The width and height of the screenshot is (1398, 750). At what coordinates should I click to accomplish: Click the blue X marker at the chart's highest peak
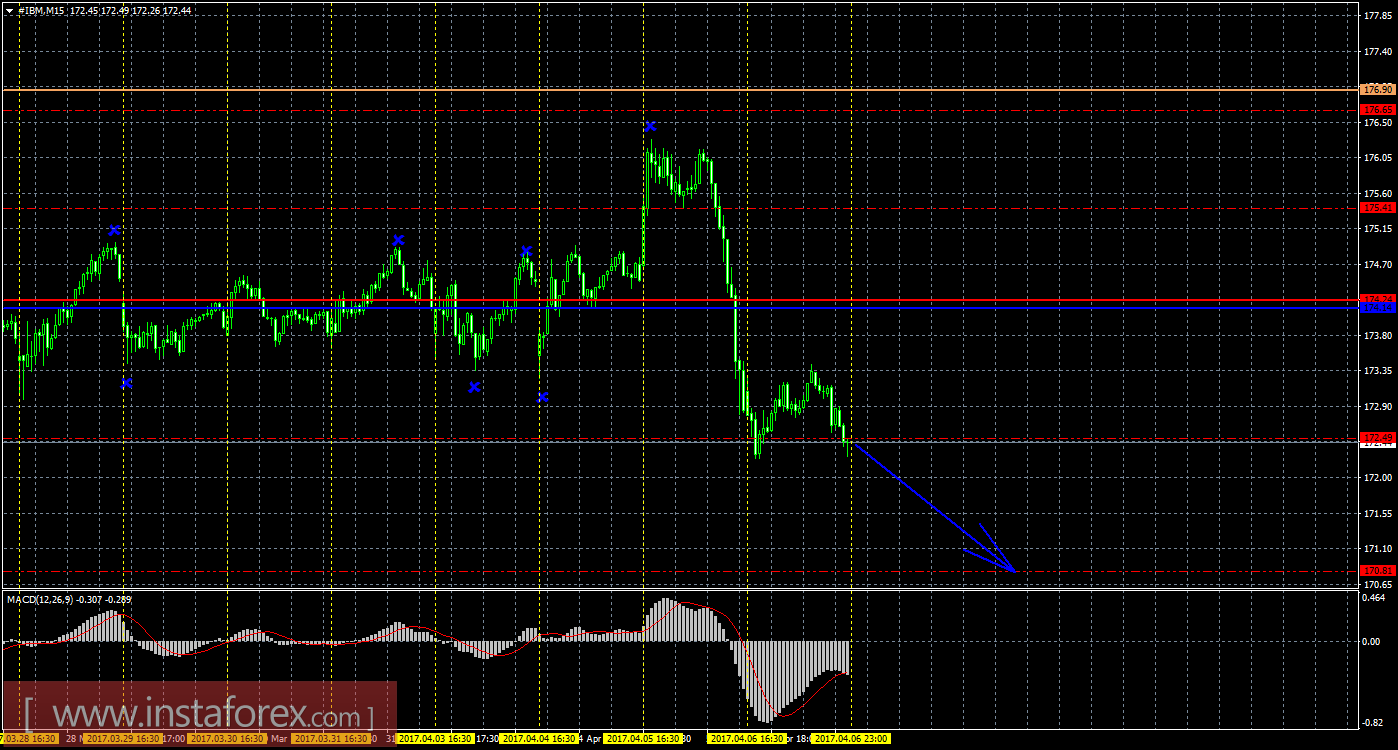[650, 127]
